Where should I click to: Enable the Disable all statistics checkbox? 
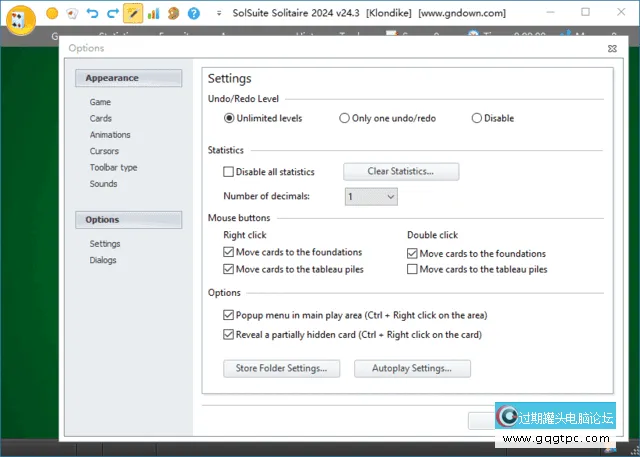click(229, 172)
